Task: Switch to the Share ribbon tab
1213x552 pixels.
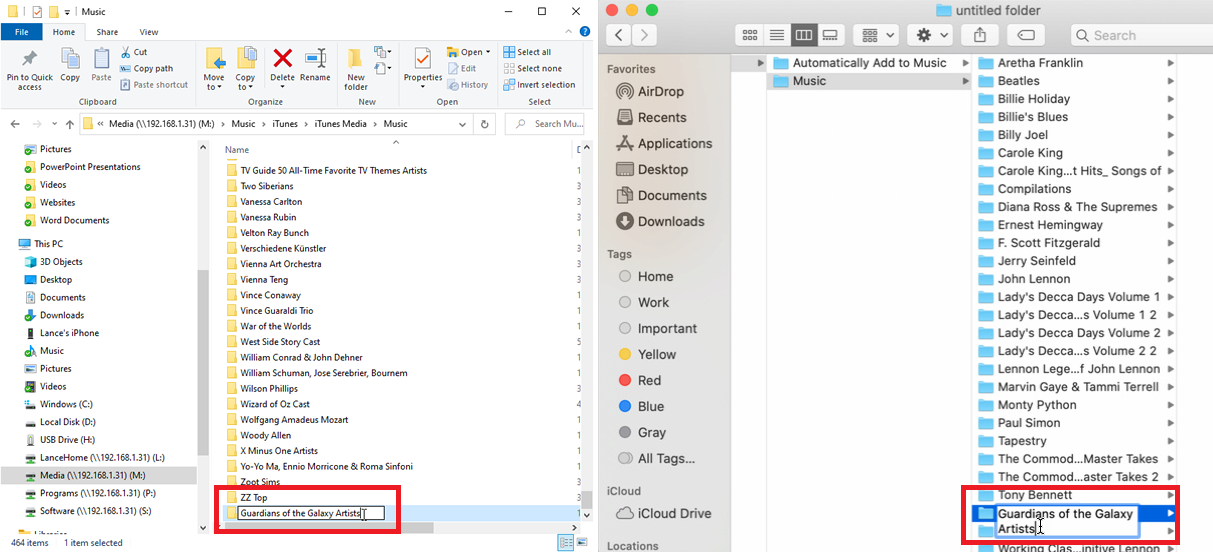Action: pos(107,32)
